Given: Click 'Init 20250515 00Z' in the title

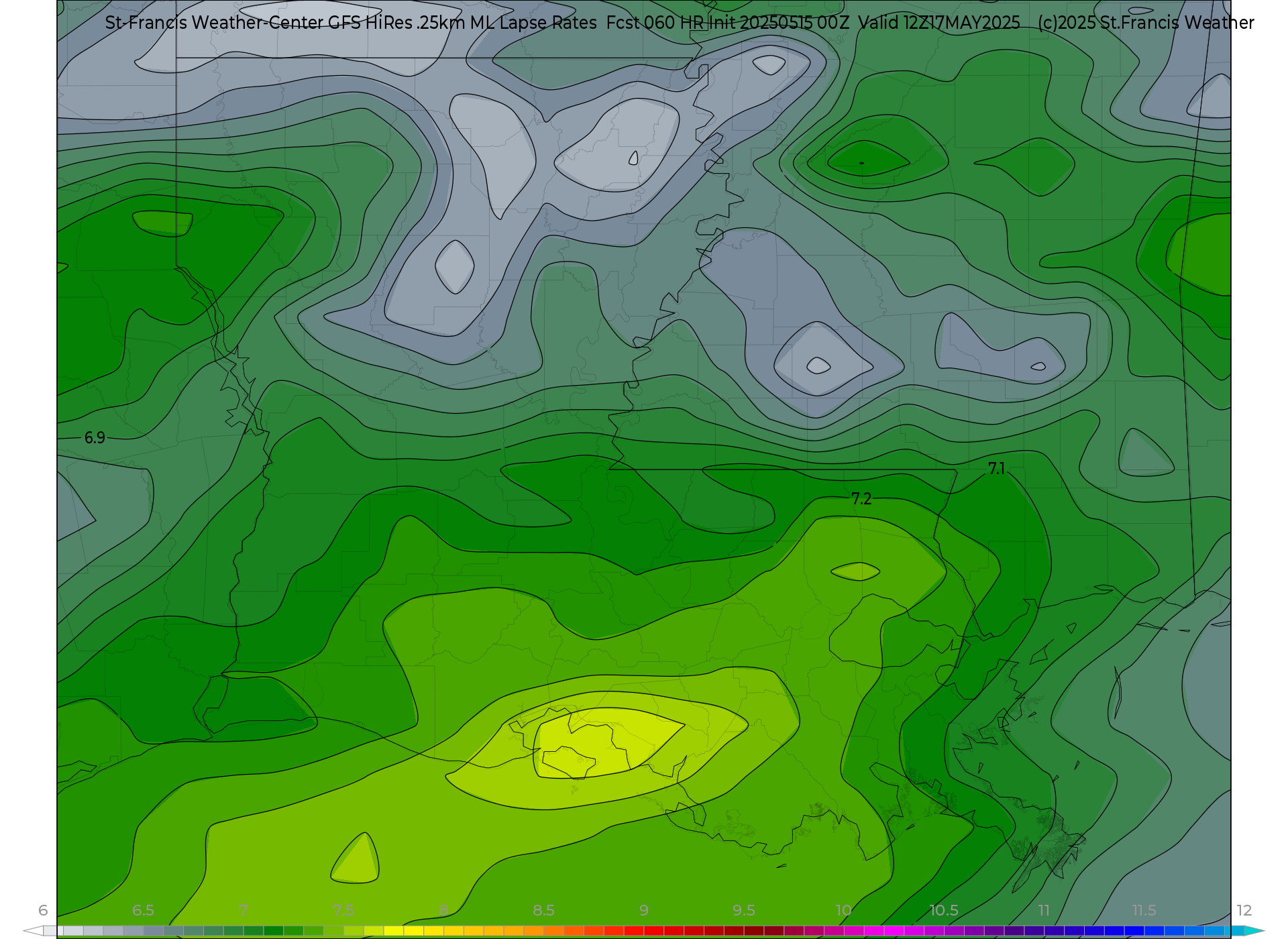Looking at the screenshot, I should tap(780, 23).
